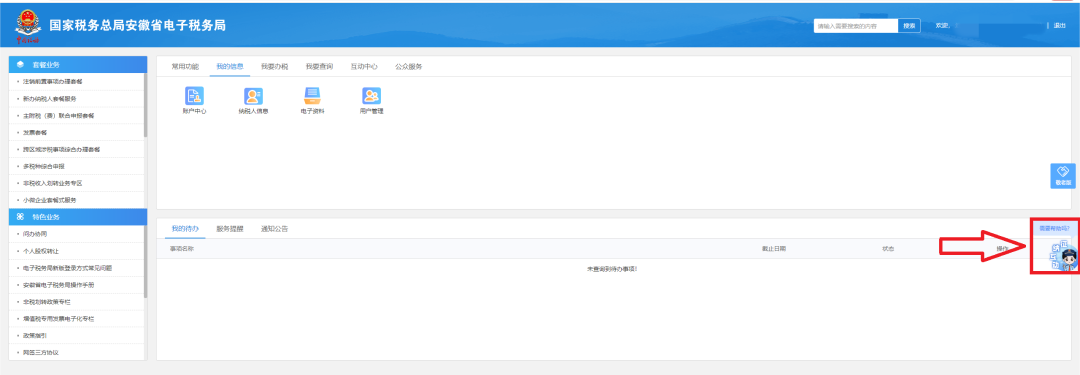The image size is (1080, 375).
Task: Select the 我的待办 tab
Action: [x=185, y=229]
